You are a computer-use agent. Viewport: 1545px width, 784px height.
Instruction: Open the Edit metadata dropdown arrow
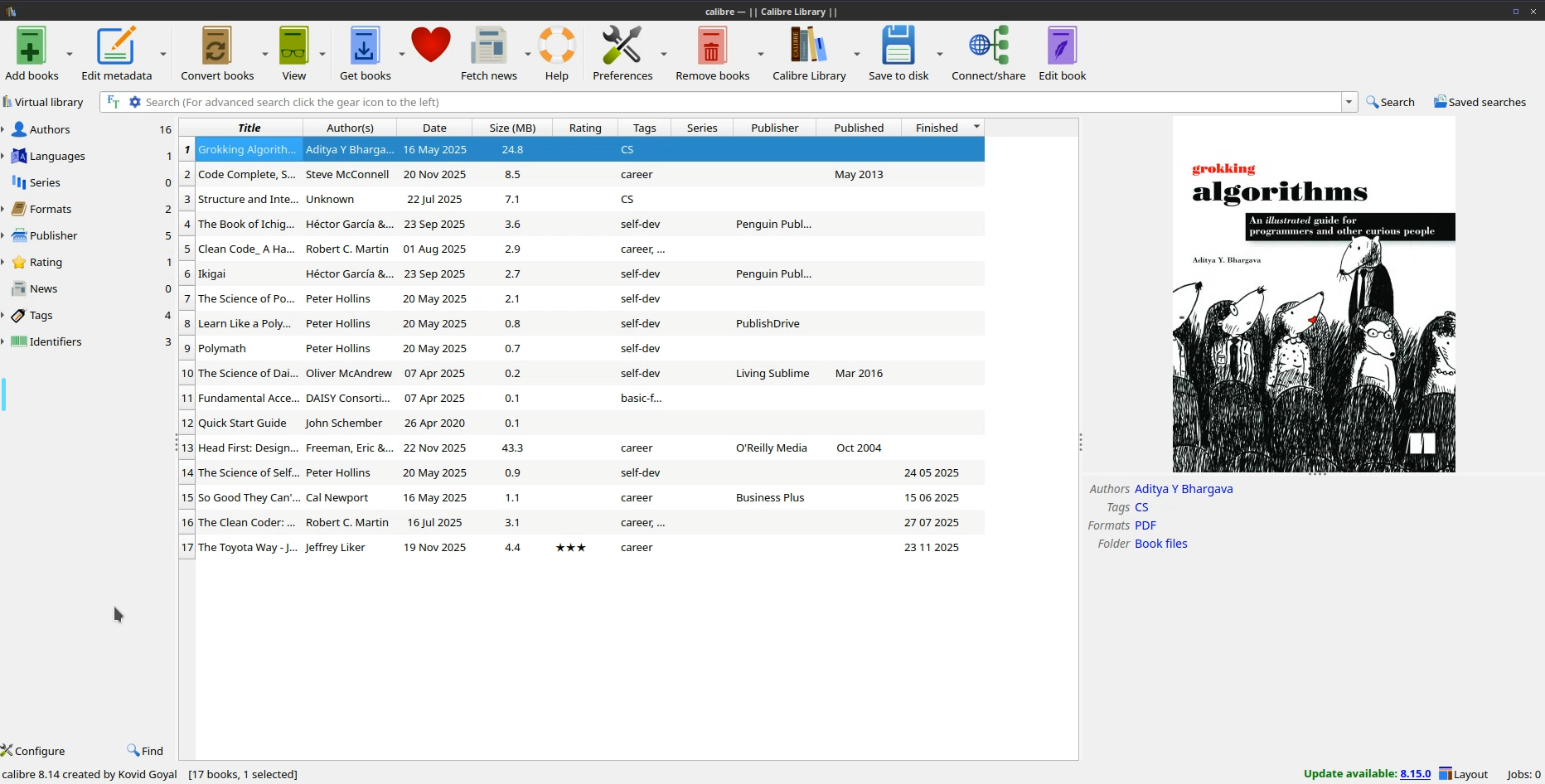point(163,54)
